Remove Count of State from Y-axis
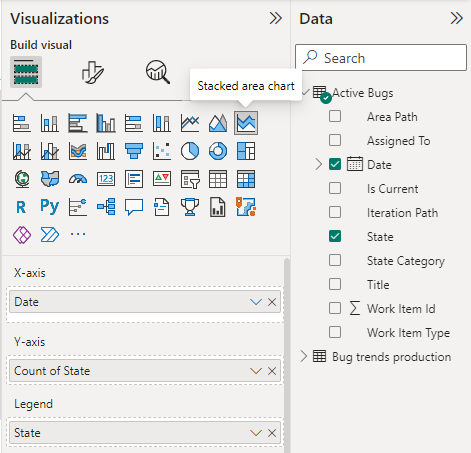This screenshot has width=471, height=453. coord(272,371)
